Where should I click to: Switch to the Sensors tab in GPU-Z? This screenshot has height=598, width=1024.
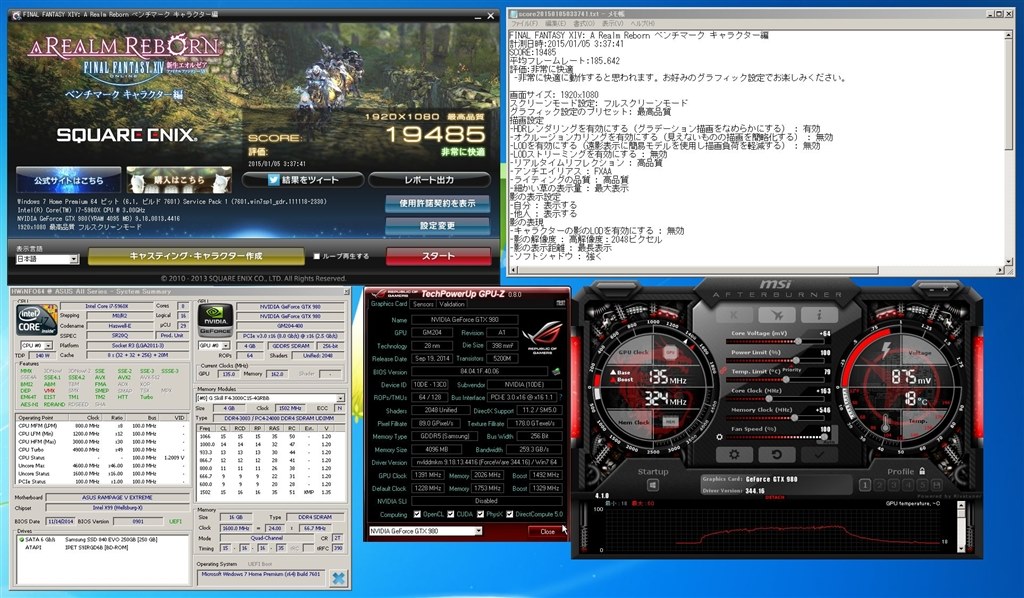coord(423,304)
